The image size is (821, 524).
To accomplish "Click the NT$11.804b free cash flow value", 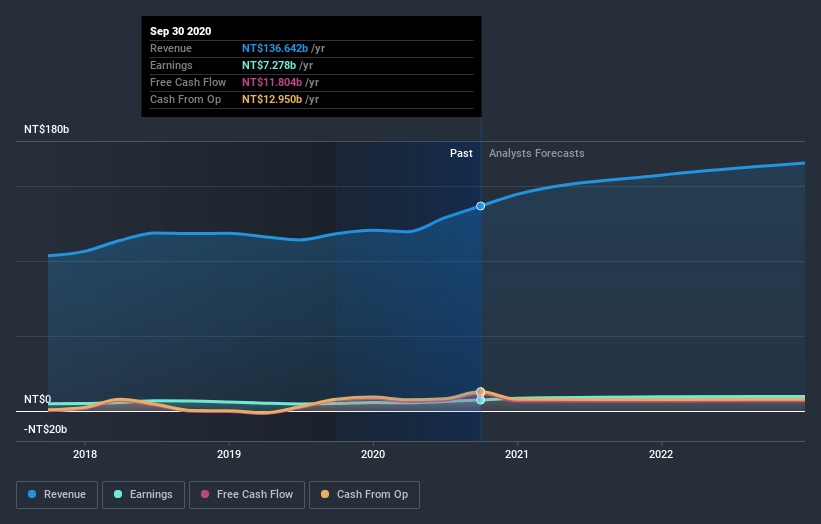I will tap(272, 82).
